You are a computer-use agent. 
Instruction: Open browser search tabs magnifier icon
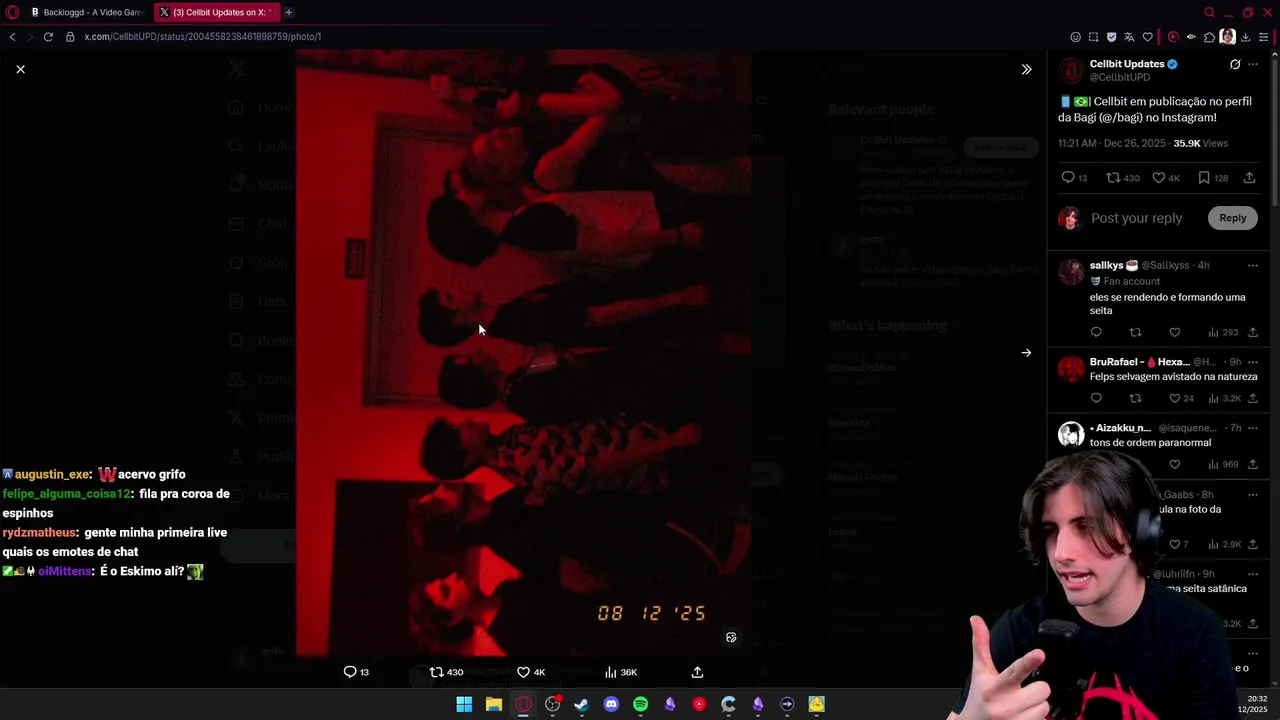(1209, 12)
